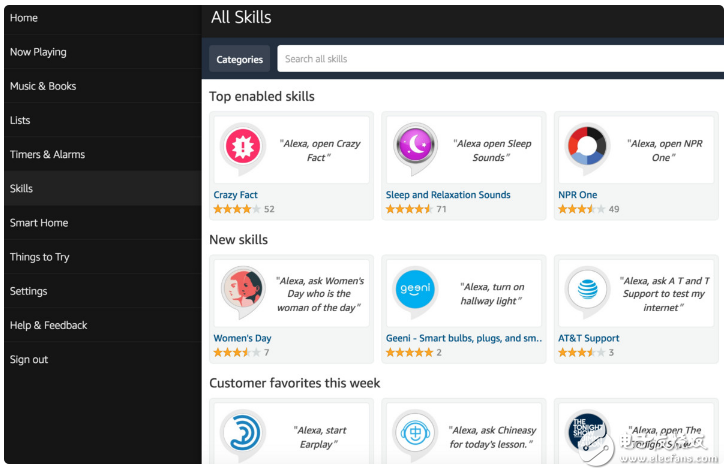Select the NPR One circular logo icon

click(587, 148)
